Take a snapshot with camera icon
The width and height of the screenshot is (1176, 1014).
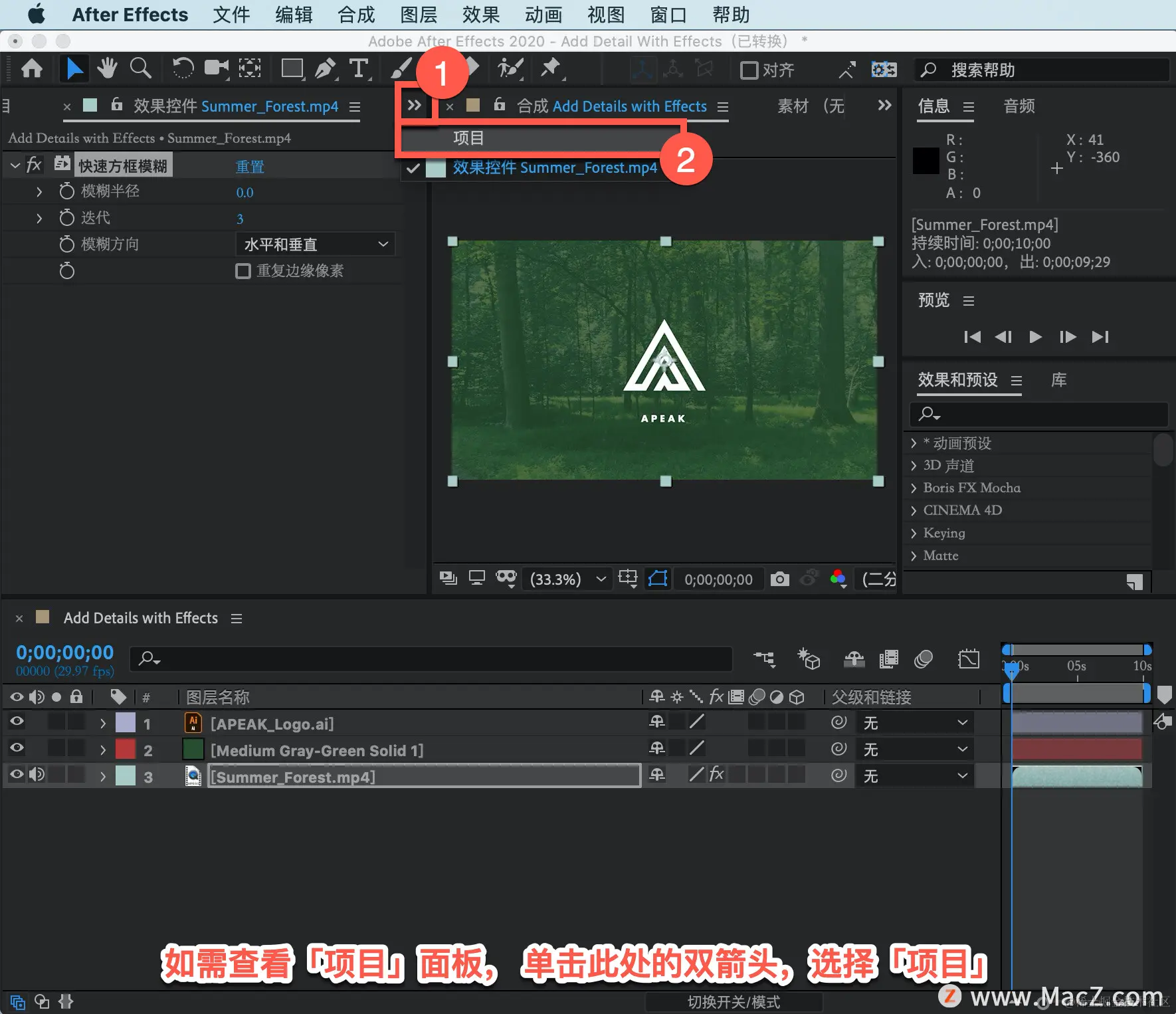click(779, 579)
